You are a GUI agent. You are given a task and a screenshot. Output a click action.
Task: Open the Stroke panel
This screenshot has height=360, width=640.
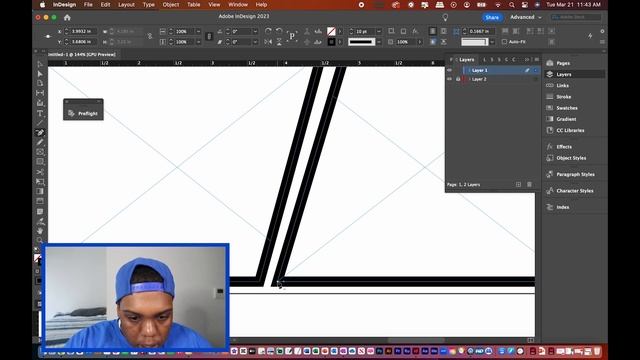[x=563, y=97]
